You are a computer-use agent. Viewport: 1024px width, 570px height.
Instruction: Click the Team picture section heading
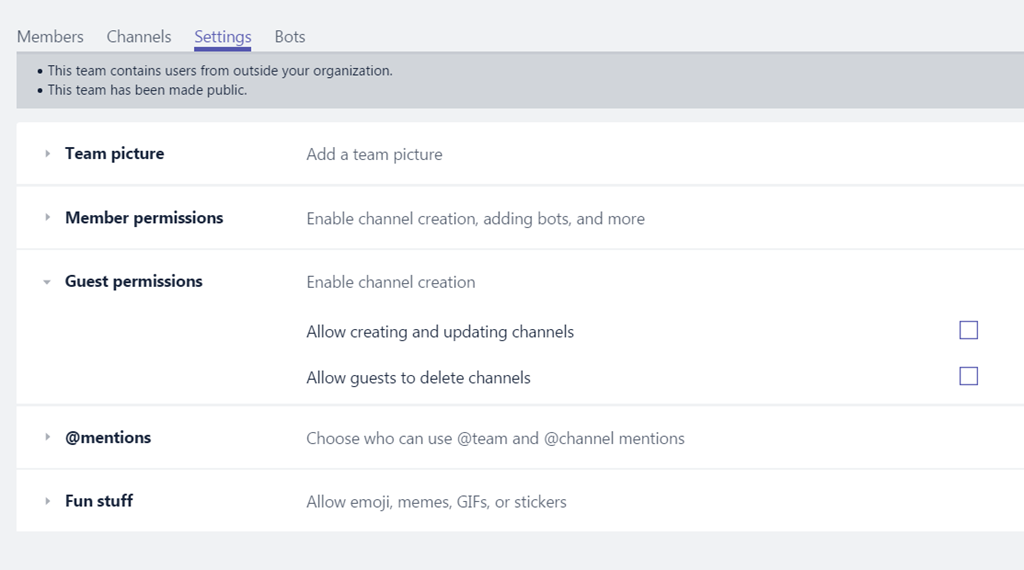114,154
